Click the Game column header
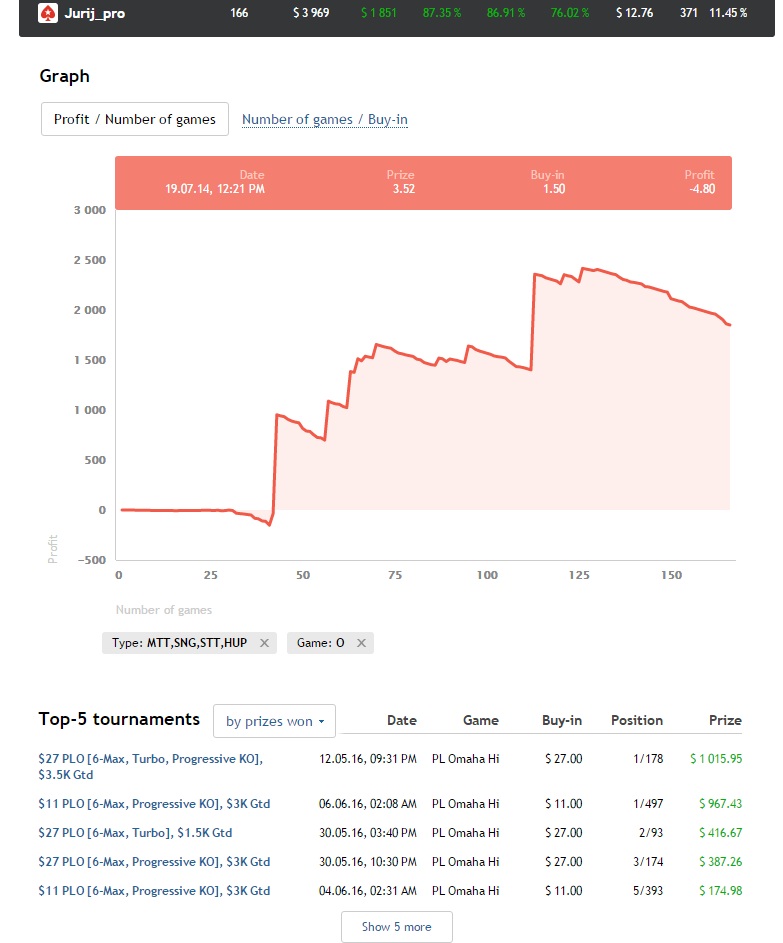 click(x=480, y=720)
